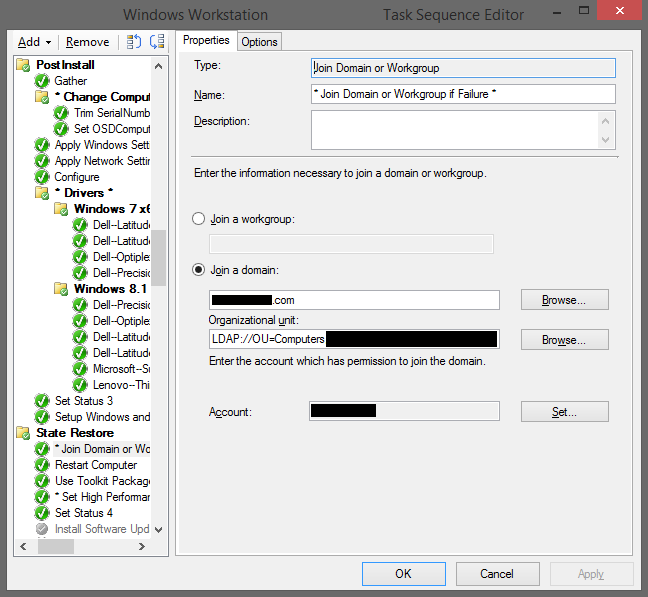Click the move step down toolbar icon
648x597 pixels.
(157, 42)
